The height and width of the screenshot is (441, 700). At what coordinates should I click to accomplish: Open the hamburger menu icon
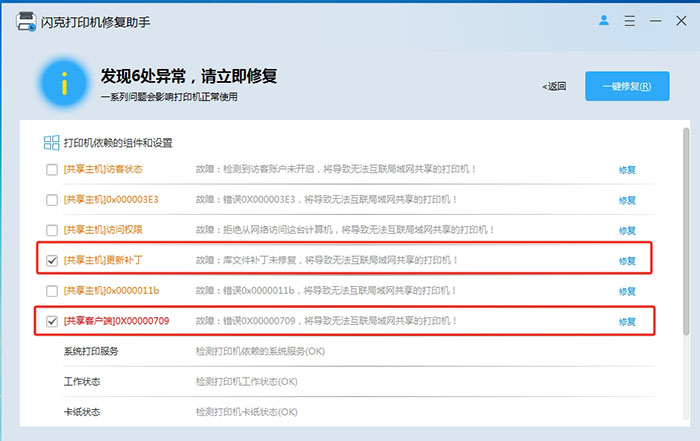click(629, 21)
